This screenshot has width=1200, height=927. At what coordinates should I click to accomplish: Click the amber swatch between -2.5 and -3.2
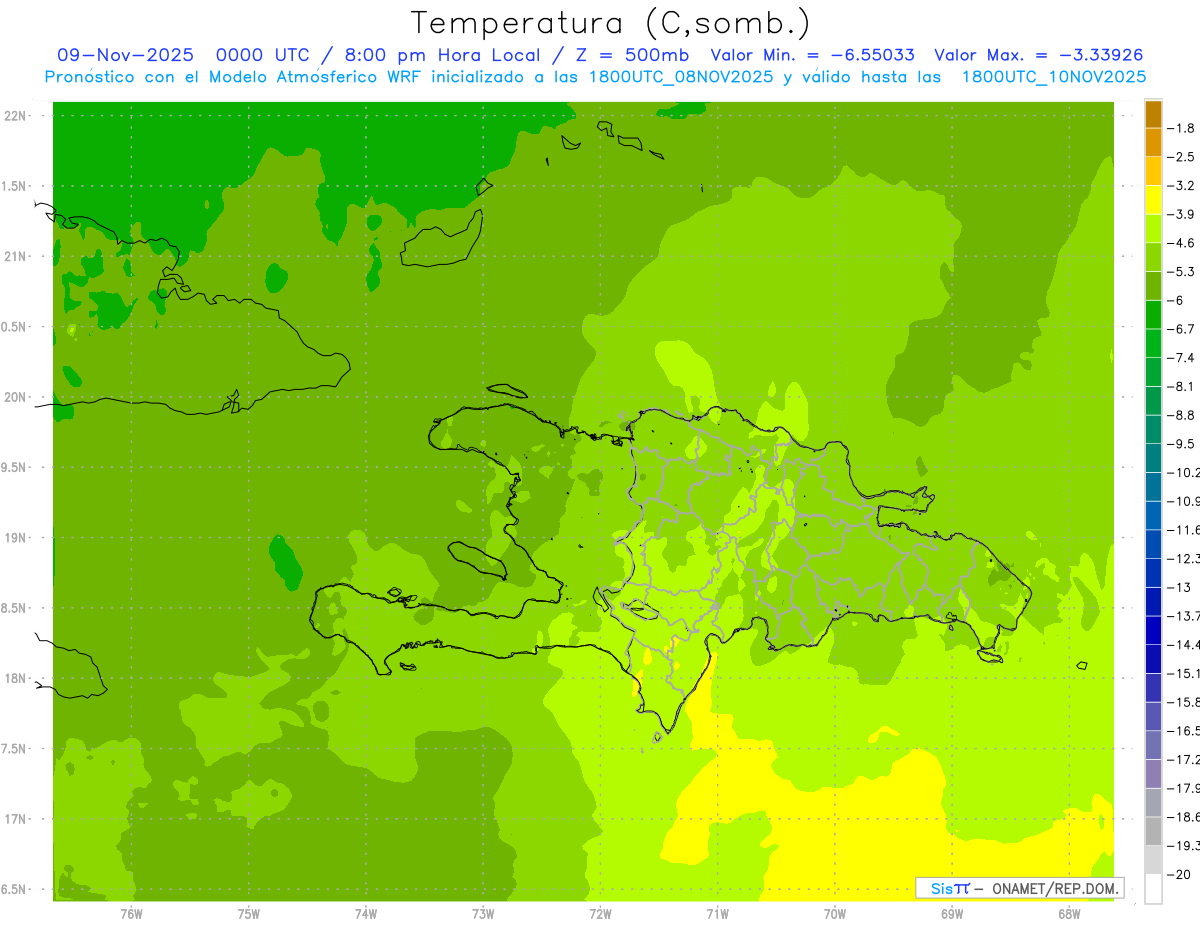[1153, 171]
